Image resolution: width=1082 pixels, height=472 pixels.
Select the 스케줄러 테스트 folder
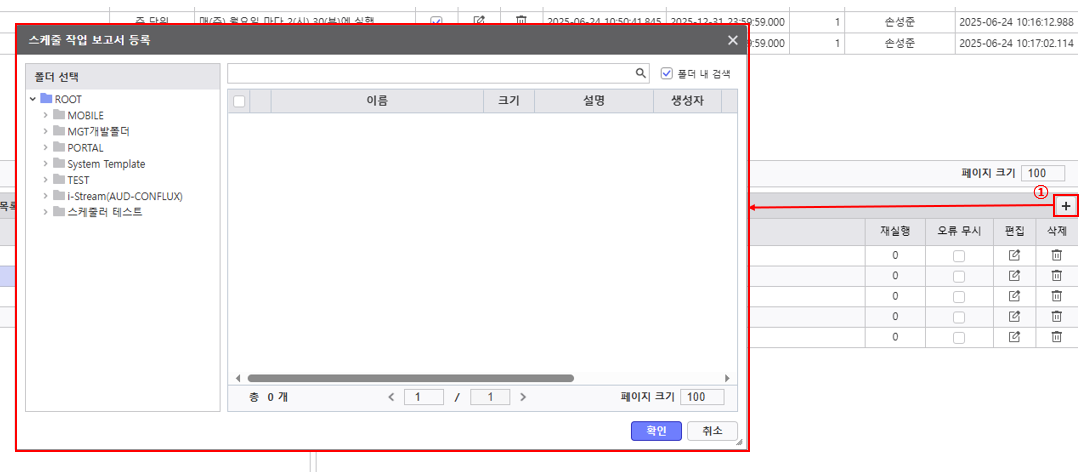(x=104, y=212)
